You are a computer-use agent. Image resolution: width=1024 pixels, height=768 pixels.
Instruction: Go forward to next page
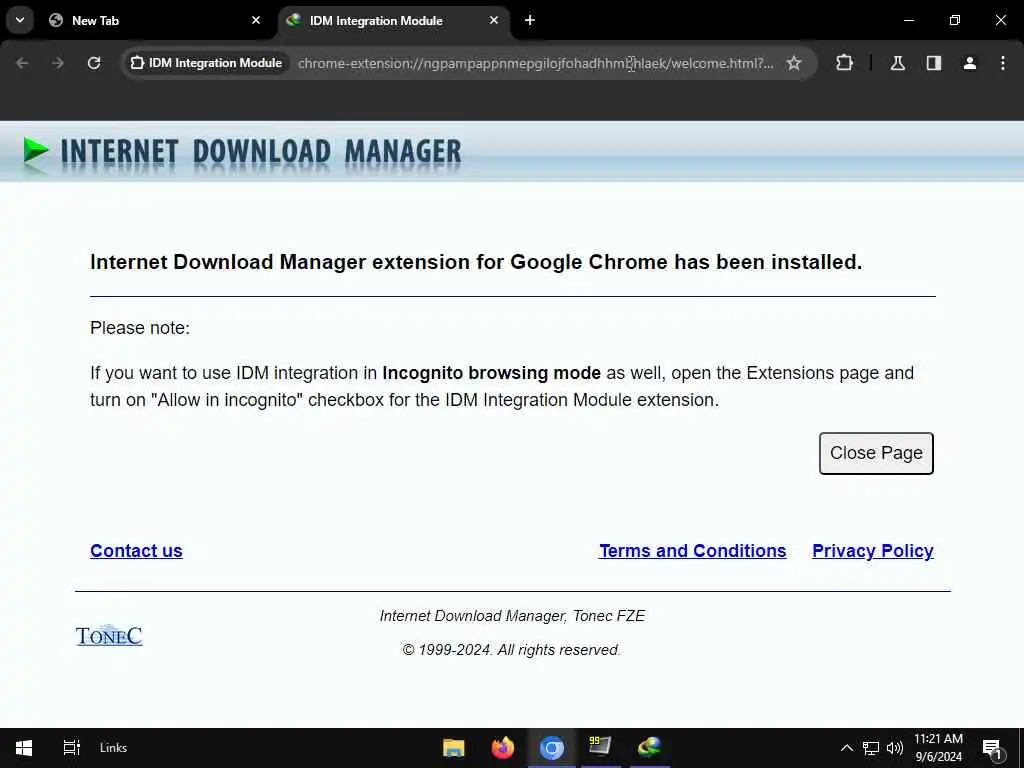(x=58, y=63)
